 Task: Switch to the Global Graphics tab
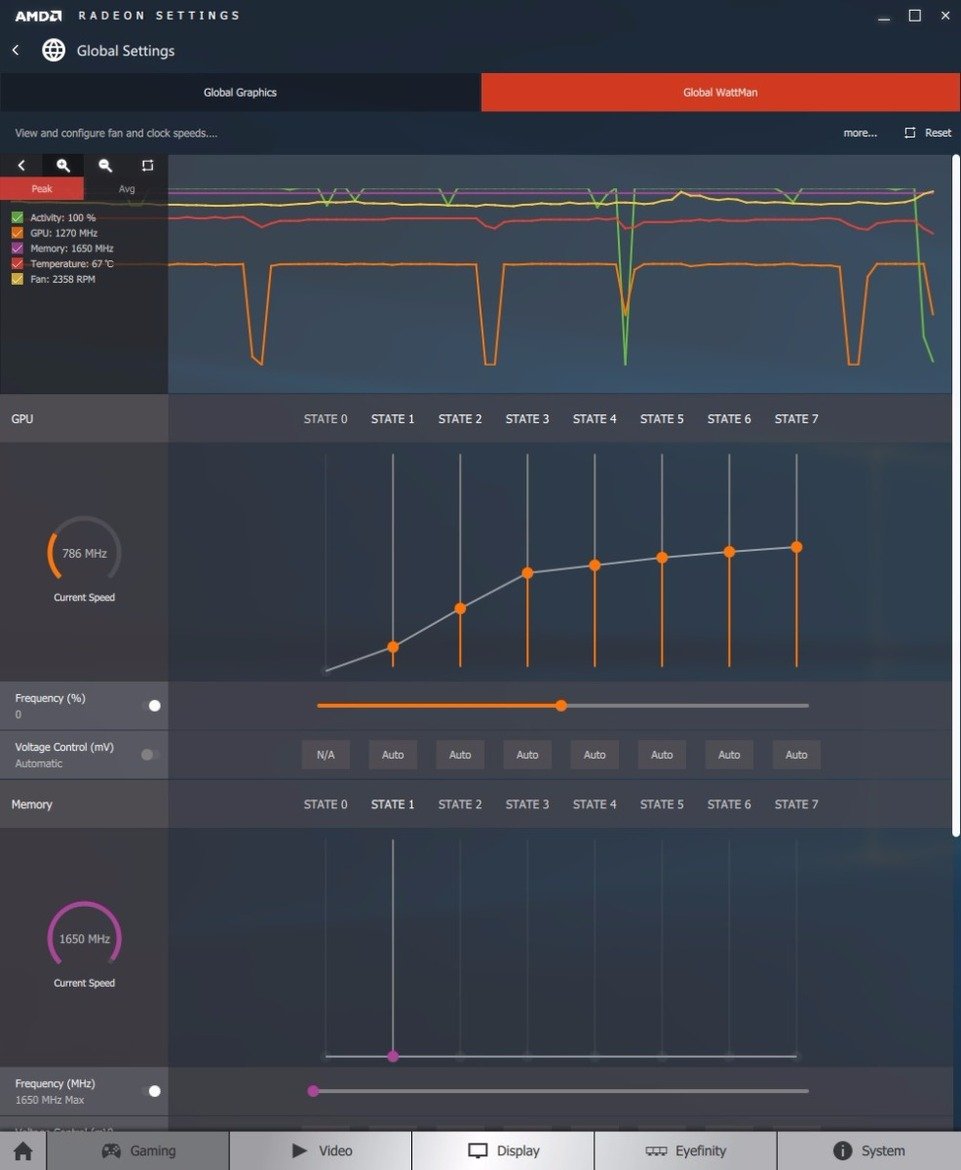tap(240, 93)
